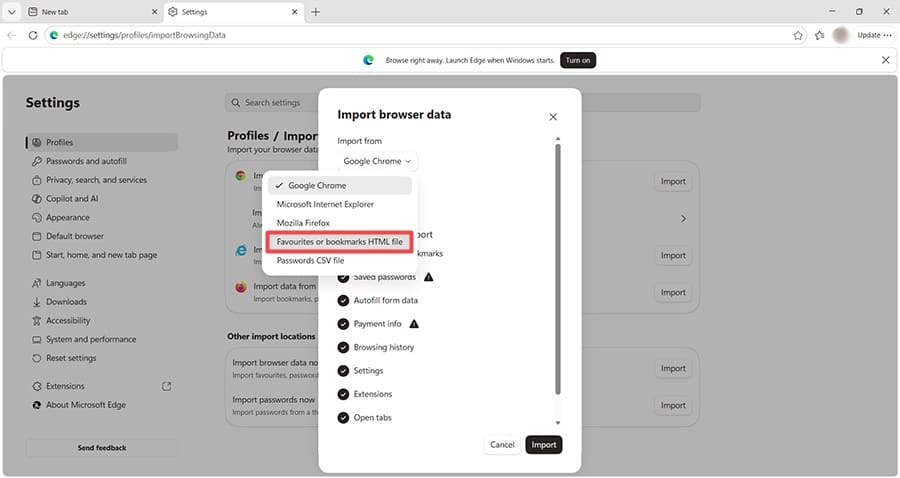Refresh the page with the reload icon
This screenshot has height=478, width=900.
point(33,35)
